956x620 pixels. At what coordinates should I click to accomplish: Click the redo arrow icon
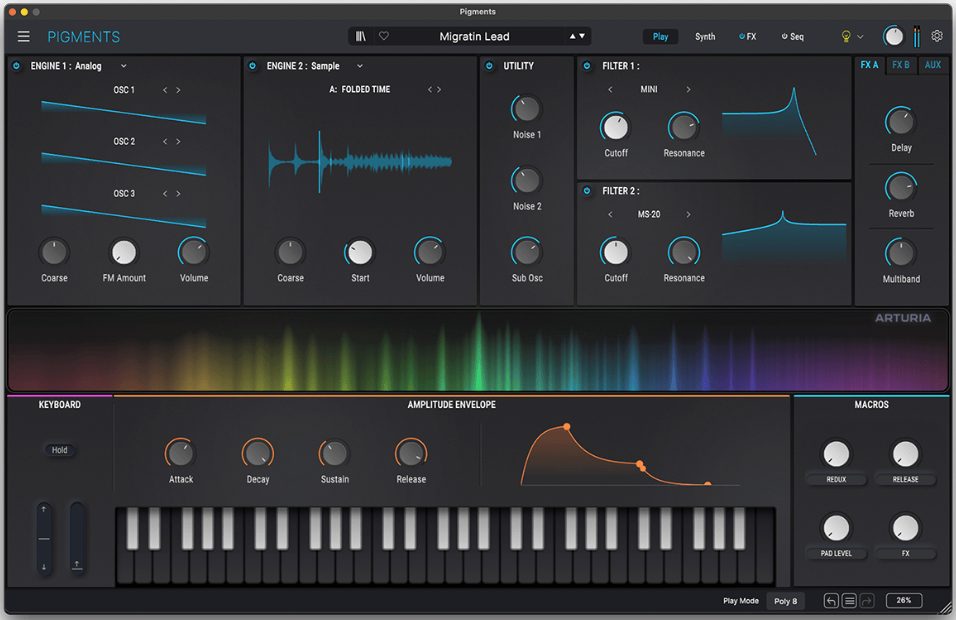click(x=867, y=601)
